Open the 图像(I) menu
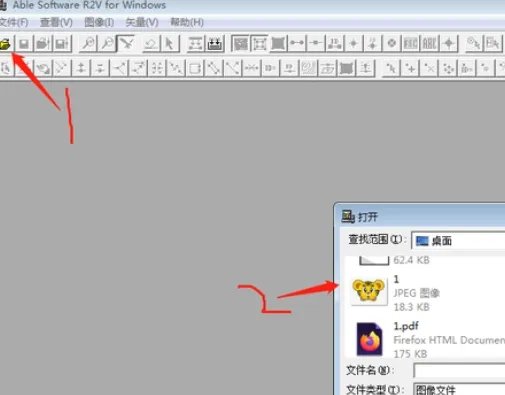 (x=99, y=23)
